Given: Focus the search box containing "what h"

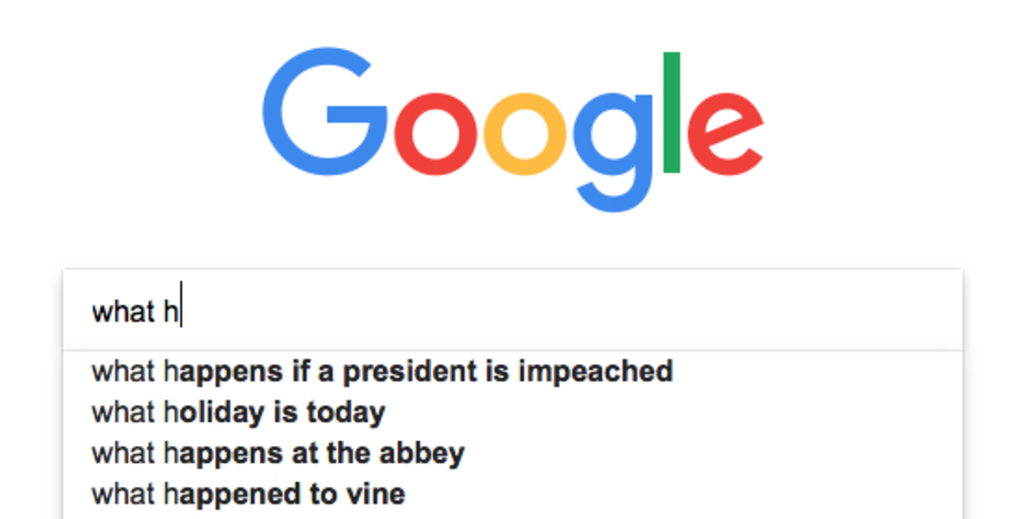Looking at the screenshot, I should pyautogui.click(x=513, y=311).
